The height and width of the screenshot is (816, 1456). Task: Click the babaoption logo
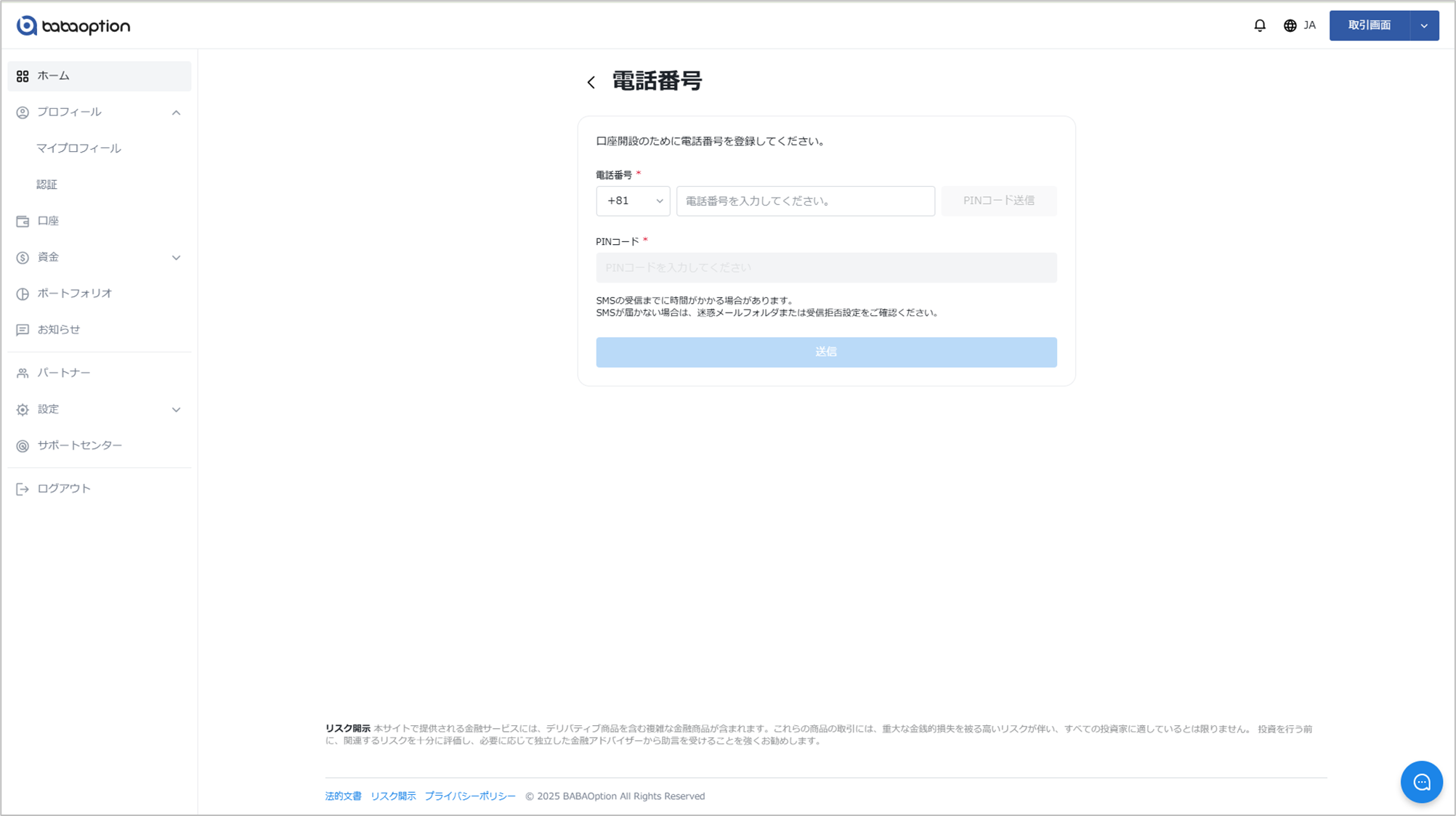pos(73,26)
